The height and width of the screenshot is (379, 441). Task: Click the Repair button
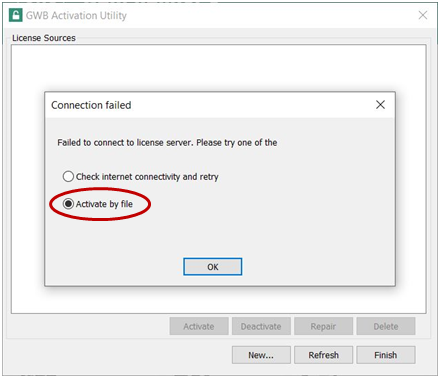[x=323, y=326]
